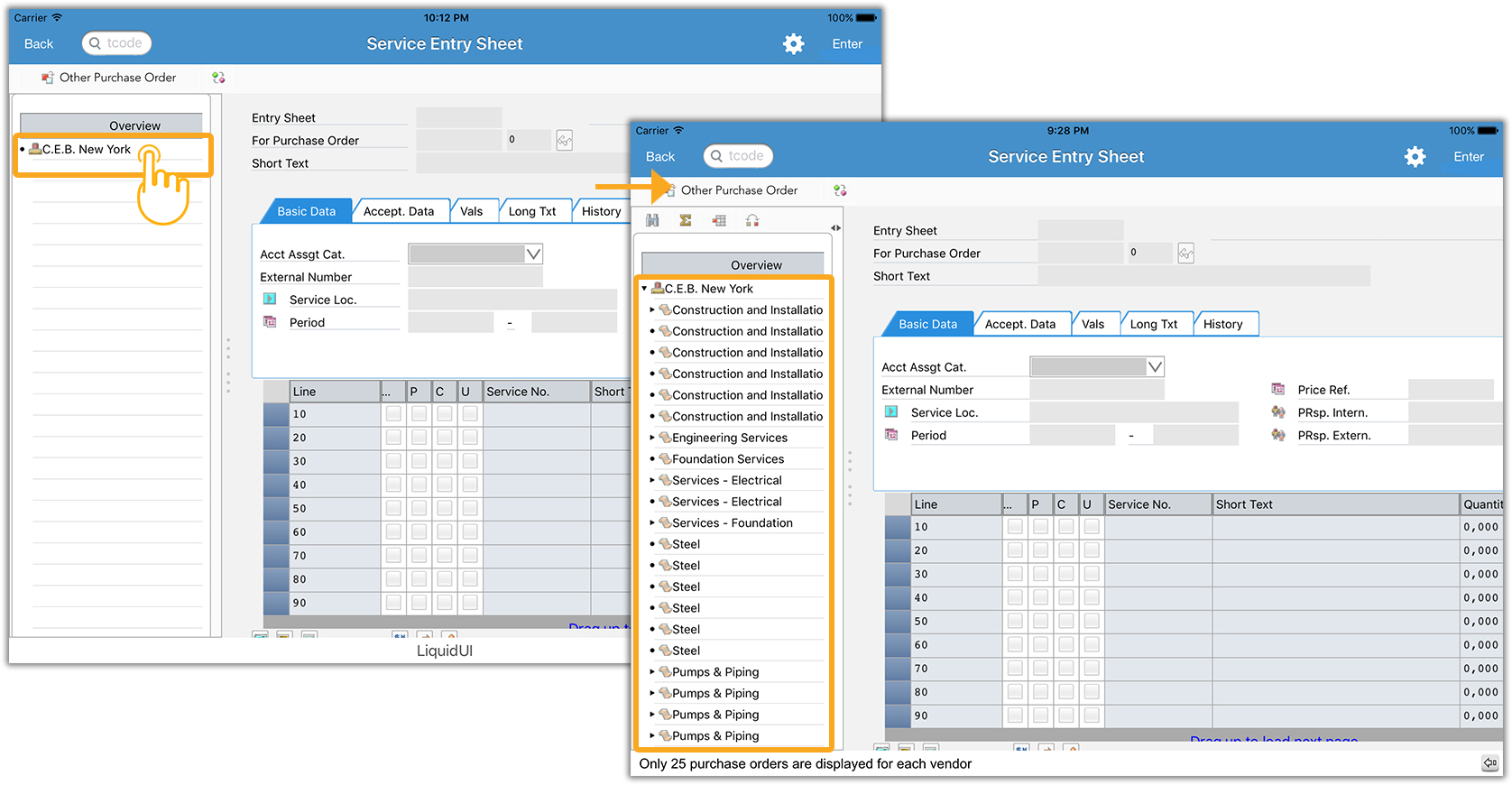The width and height of the screenshot is (1512, 785).
Task: Collapse the expanded C.E.B. New York node
Action: 644,289
